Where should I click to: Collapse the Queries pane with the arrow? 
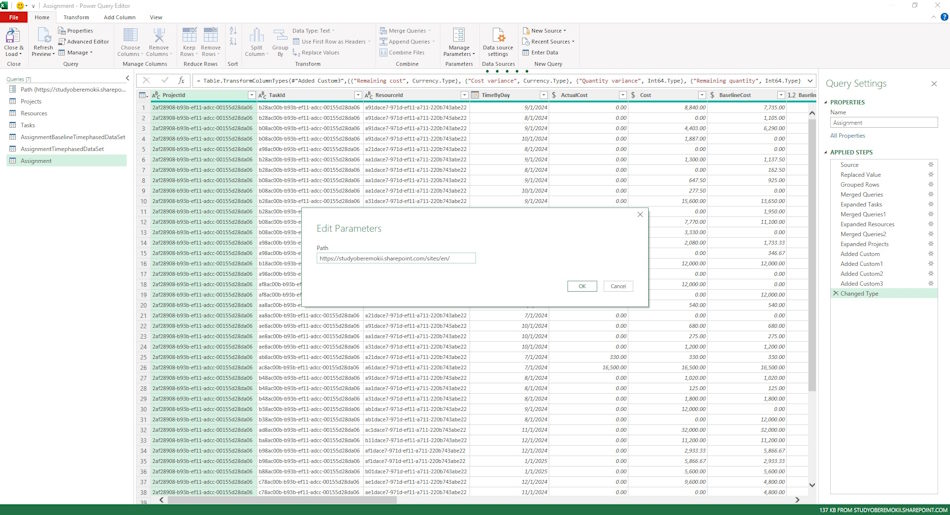(127, 78)
